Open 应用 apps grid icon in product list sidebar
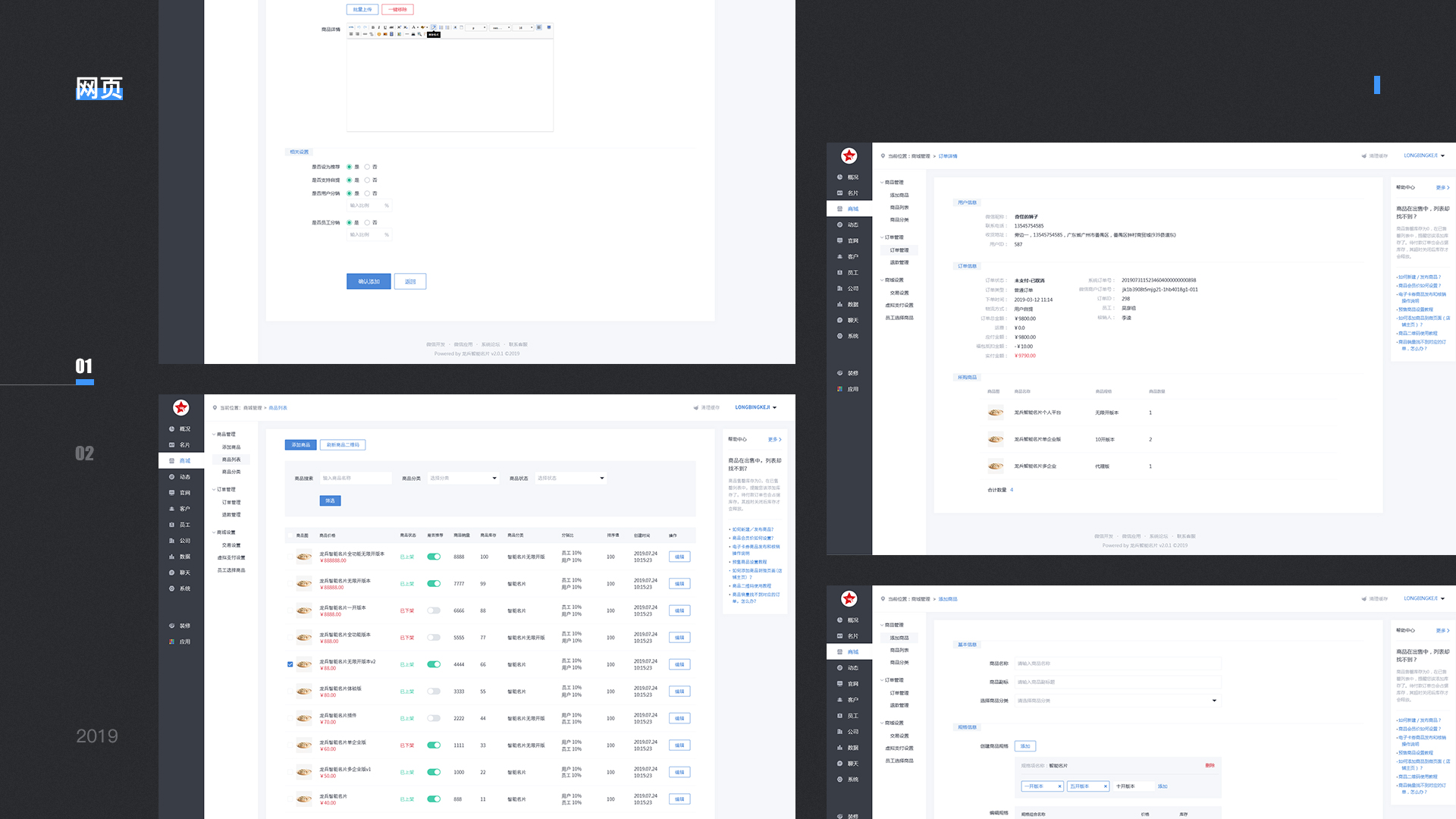 [172, 642]
